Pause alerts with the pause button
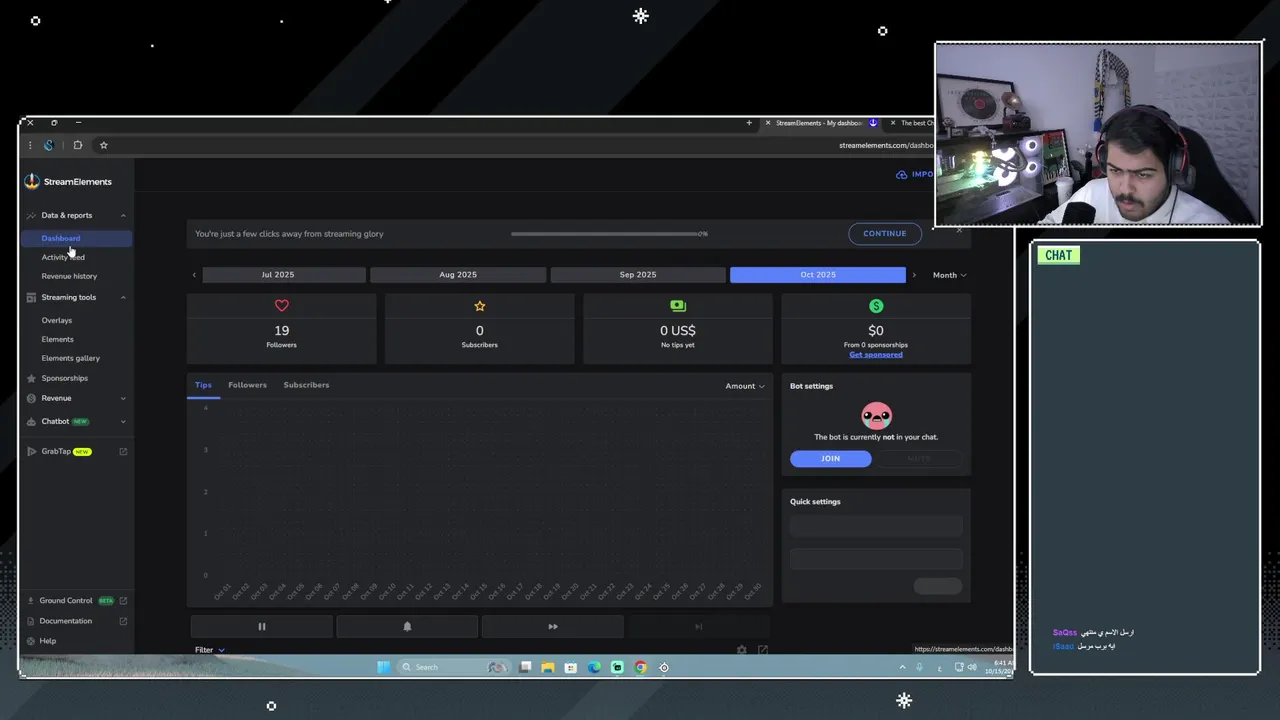Viewport: 1280px width, 720px height. [x=262, y=626]
